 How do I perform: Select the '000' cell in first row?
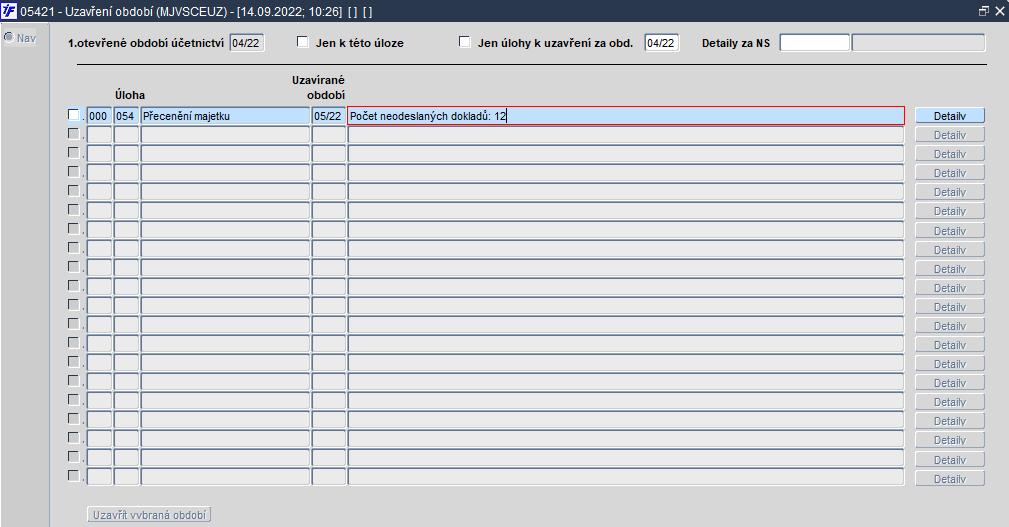pyautogui.click(x=99, y=116)
